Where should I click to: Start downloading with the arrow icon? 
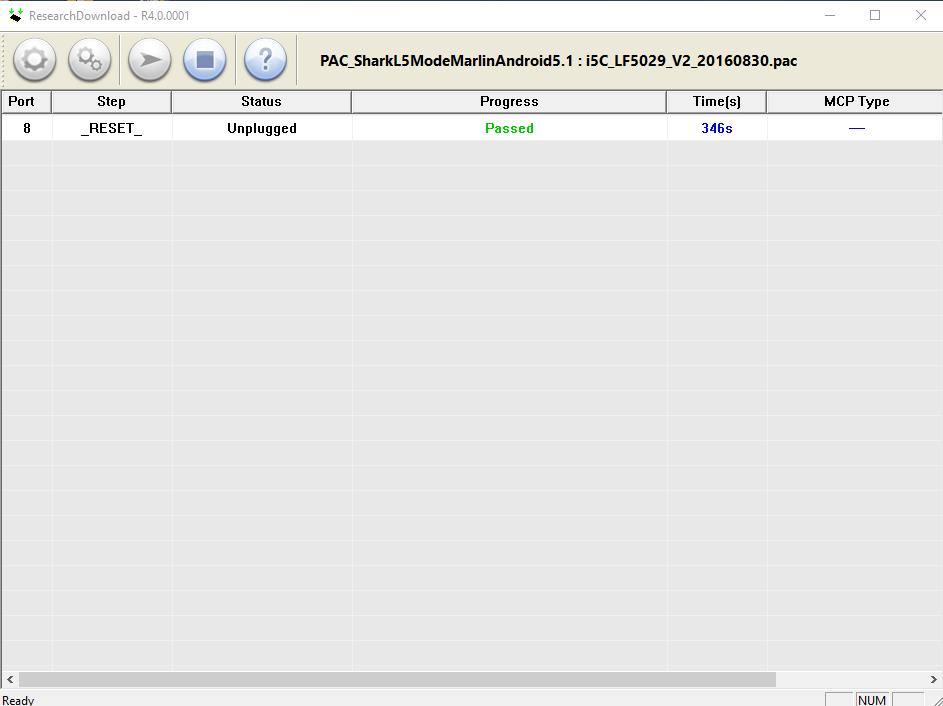(x=148, y=60)
